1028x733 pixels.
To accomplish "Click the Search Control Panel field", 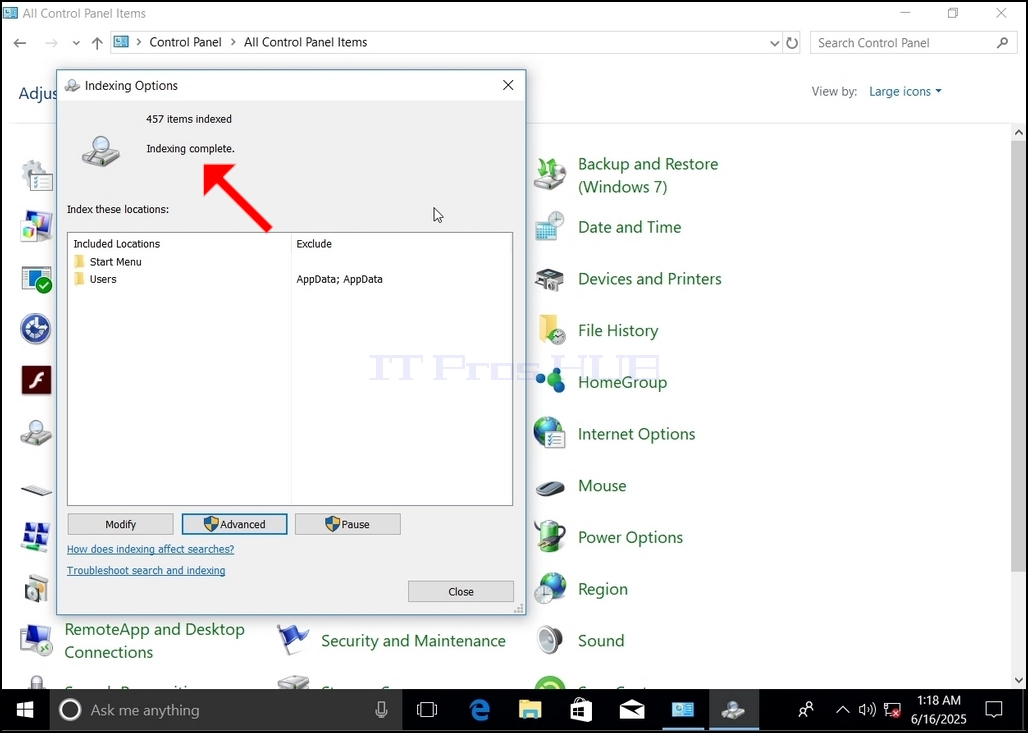I will [912, 43].
